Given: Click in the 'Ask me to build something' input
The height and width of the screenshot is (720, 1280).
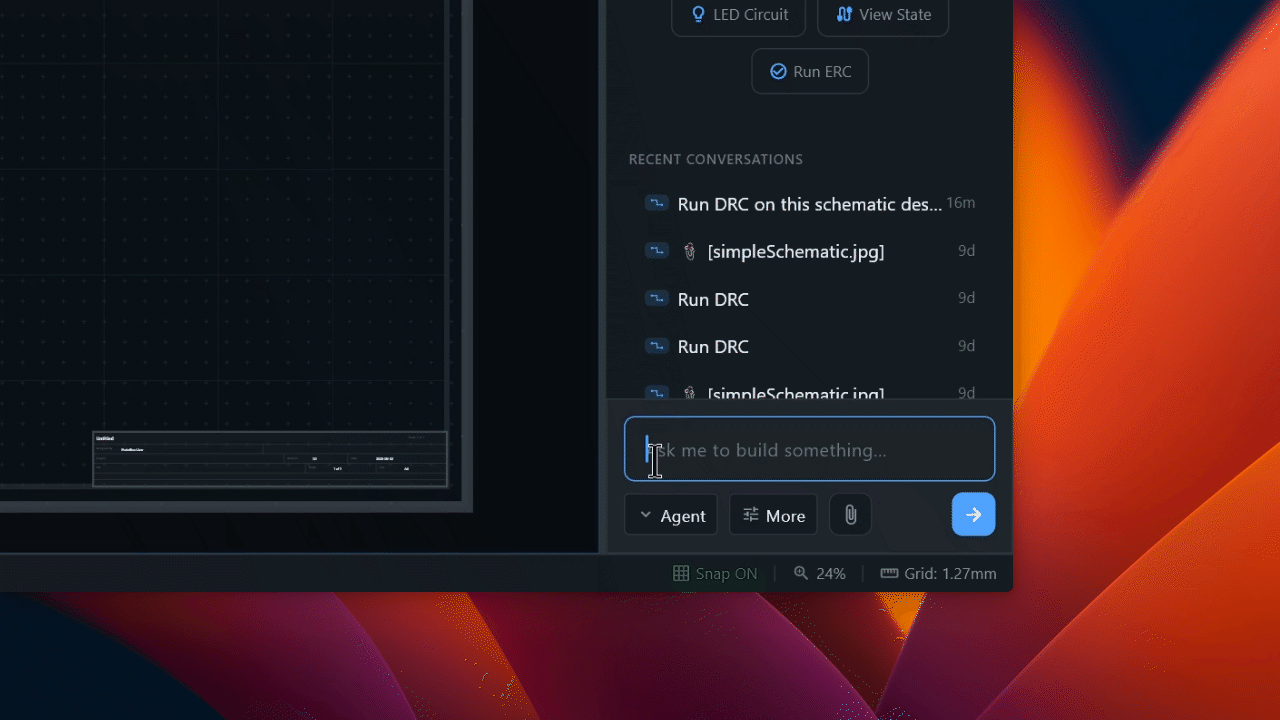Looking at the screenshot, I should pyautogui.click(x=810, y=449).
